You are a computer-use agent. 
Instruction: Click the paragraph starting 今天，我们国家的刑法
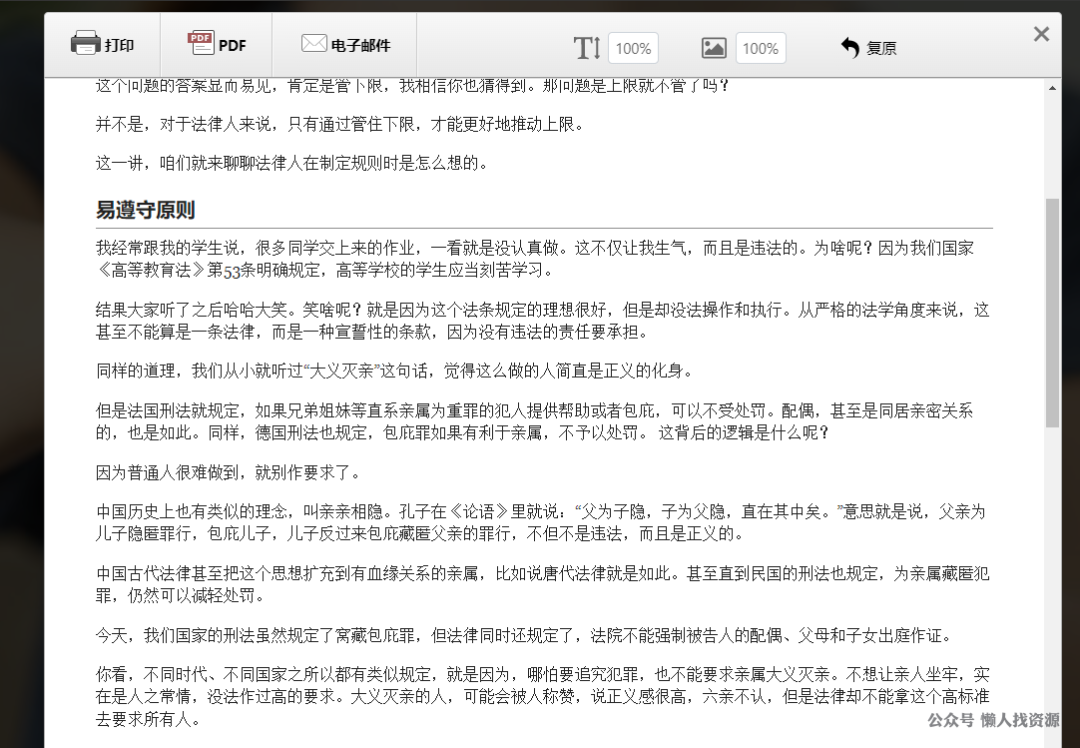tap(523, 635)
